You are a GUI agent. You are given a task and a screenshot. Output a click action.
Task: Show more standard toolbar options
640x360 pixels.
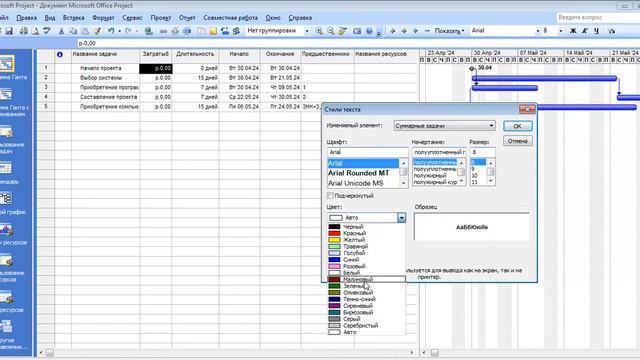coord(379,33)
